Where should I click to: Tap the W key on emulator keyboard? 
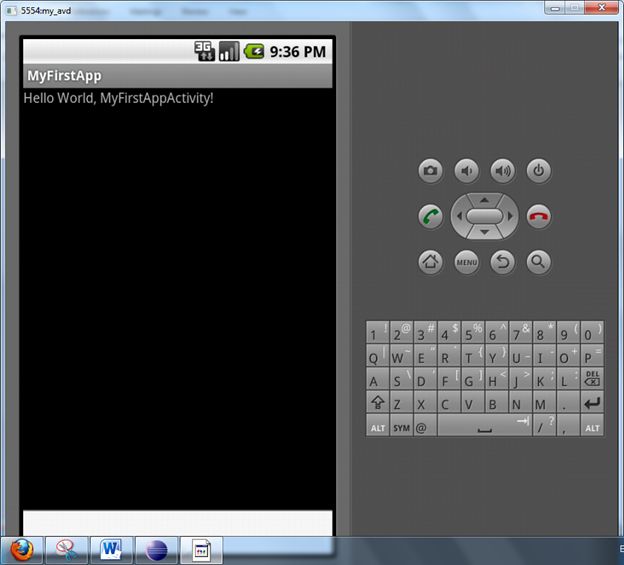402,356
